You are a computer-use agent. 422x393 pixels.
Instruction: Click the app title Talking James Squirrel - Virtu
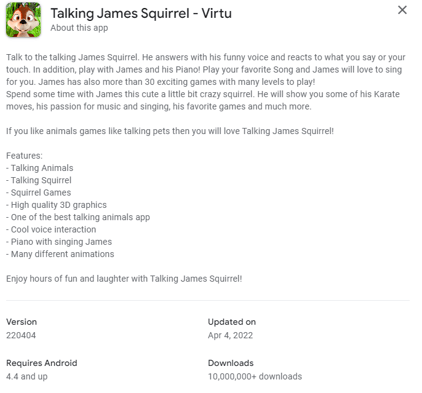pos(141,14)
